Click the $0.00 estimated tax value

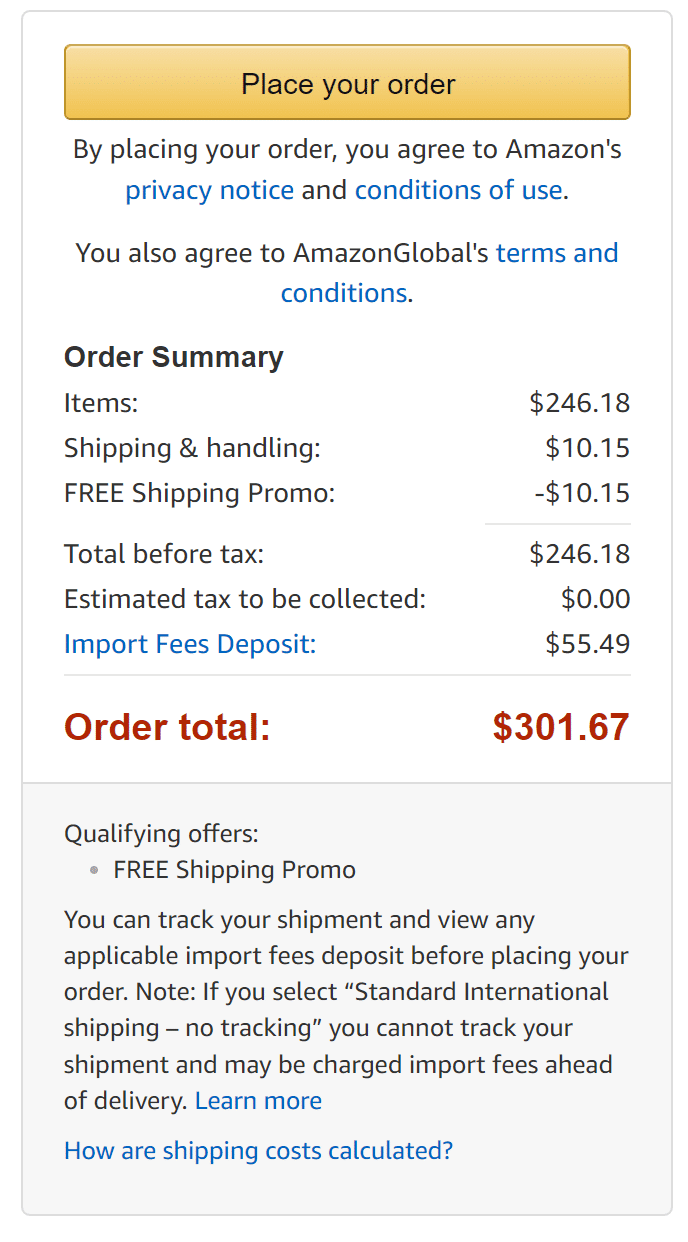[x=595, y=599]
